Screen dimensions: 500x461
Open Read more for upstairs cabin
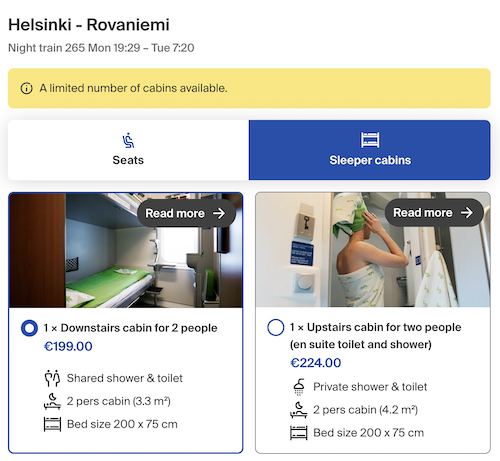click(434, 213)
